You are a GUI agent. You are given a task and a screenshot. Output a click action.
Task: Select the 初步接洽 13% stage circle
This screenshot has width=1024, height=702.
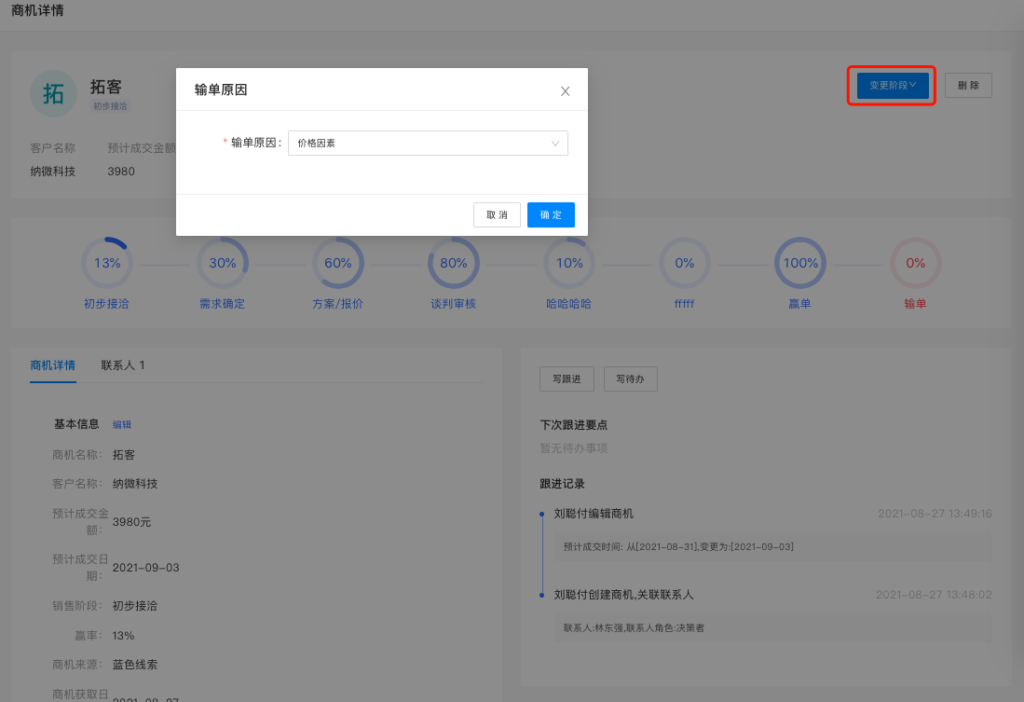pos(107,264)
